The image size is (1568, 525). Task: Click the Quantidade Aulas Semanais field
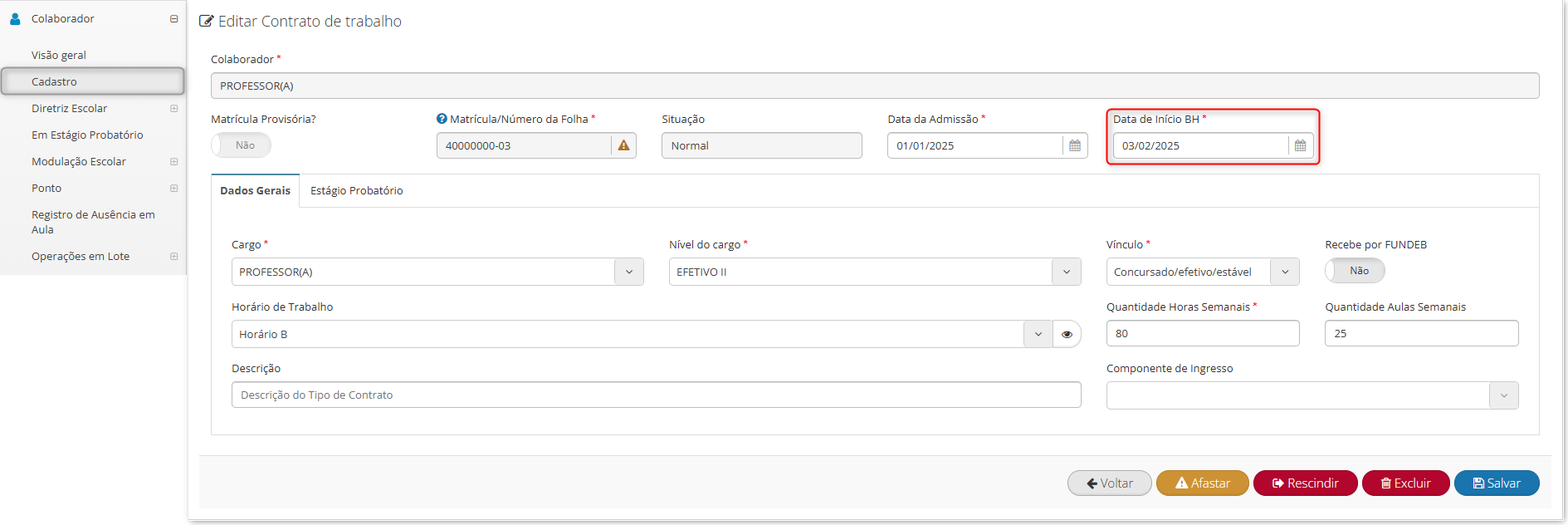pos(1421,333)
